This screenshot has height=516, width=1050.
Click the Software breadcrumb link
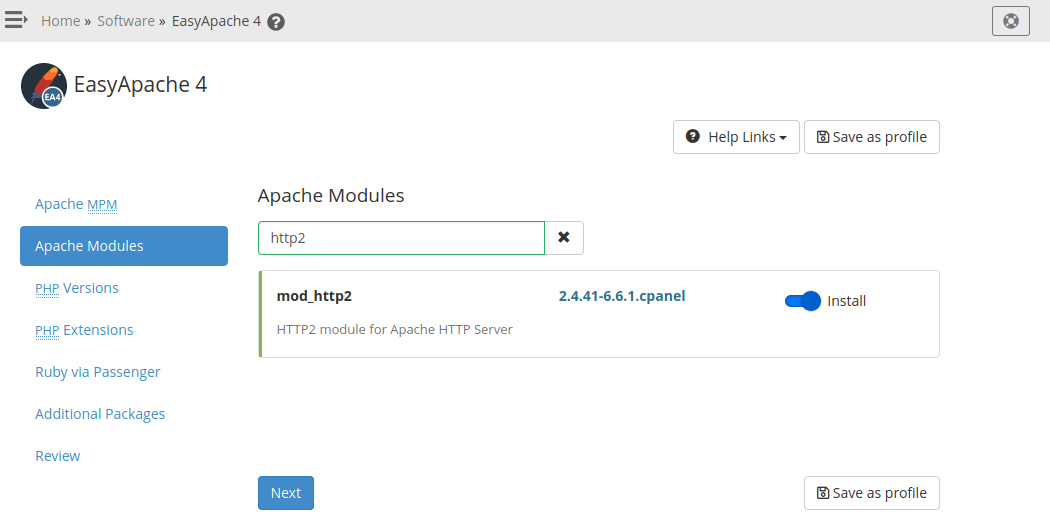[x=126, y=21]
